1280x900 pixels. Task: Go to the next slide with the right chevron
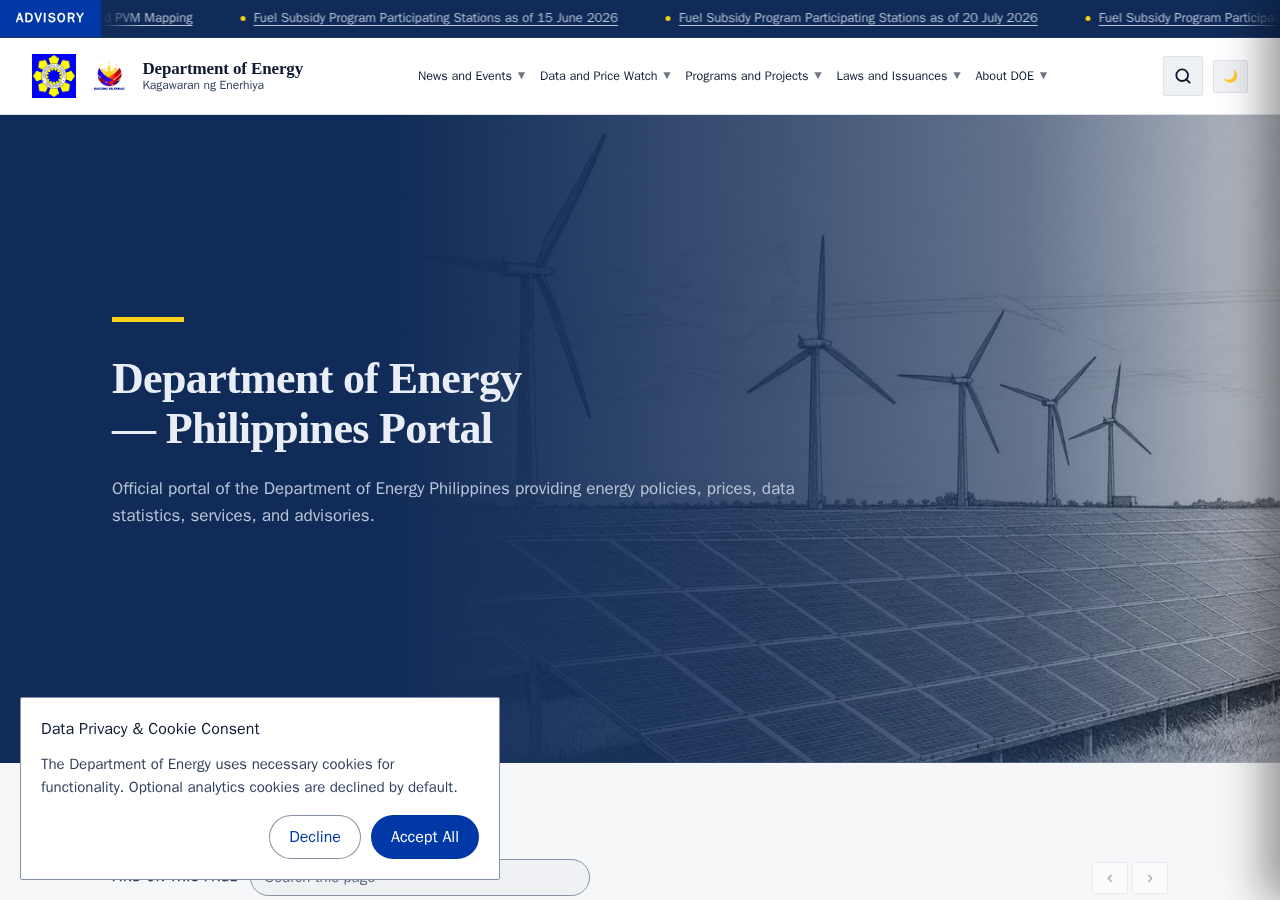coord(1150,878)
